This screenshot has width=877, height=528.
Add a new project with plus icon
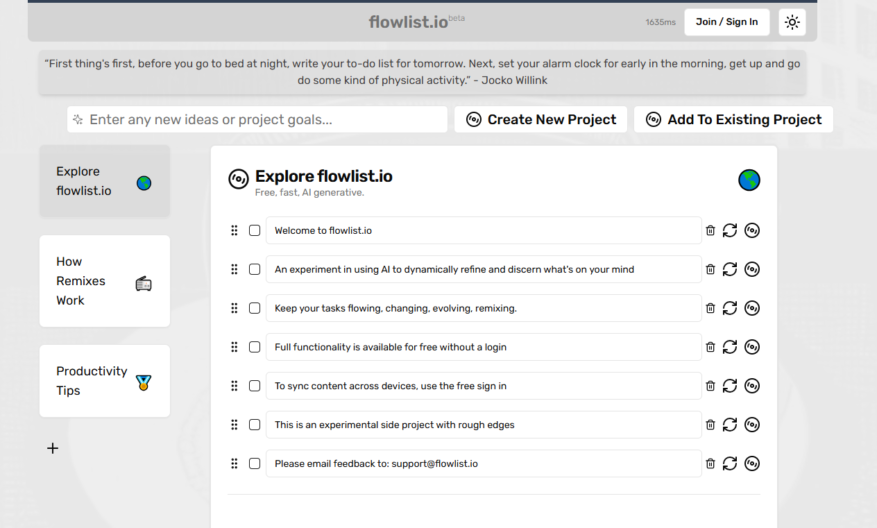53,448
